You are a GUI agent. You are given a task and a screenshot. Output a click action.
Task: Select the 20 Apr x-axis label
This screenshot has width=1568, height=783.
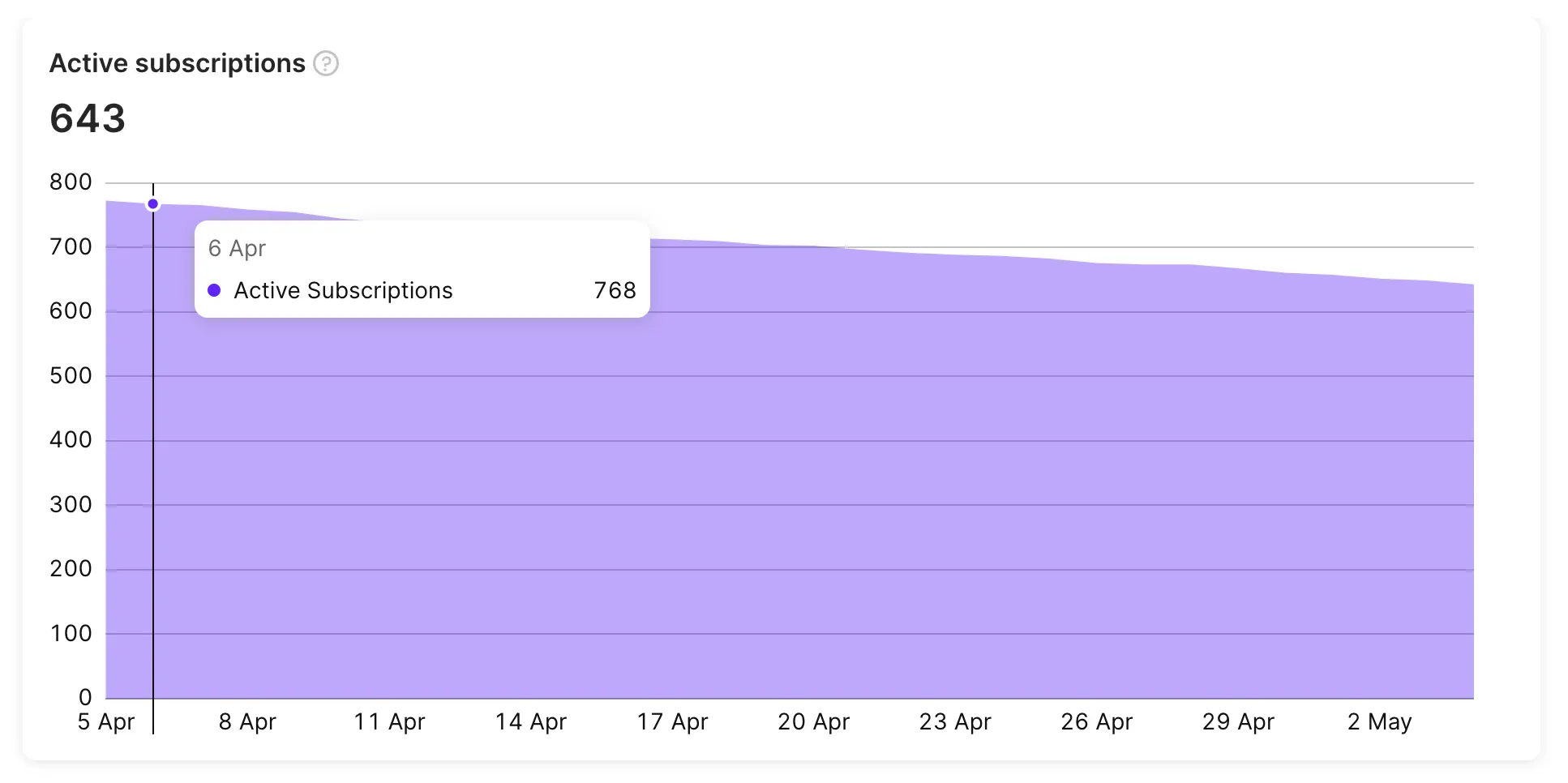813,721
